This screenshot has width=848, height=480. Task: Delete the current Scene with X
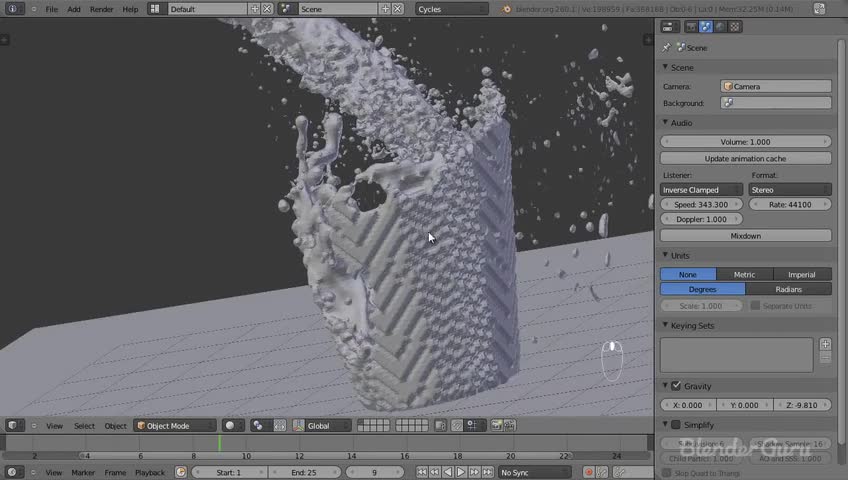(x=398, y=9)
